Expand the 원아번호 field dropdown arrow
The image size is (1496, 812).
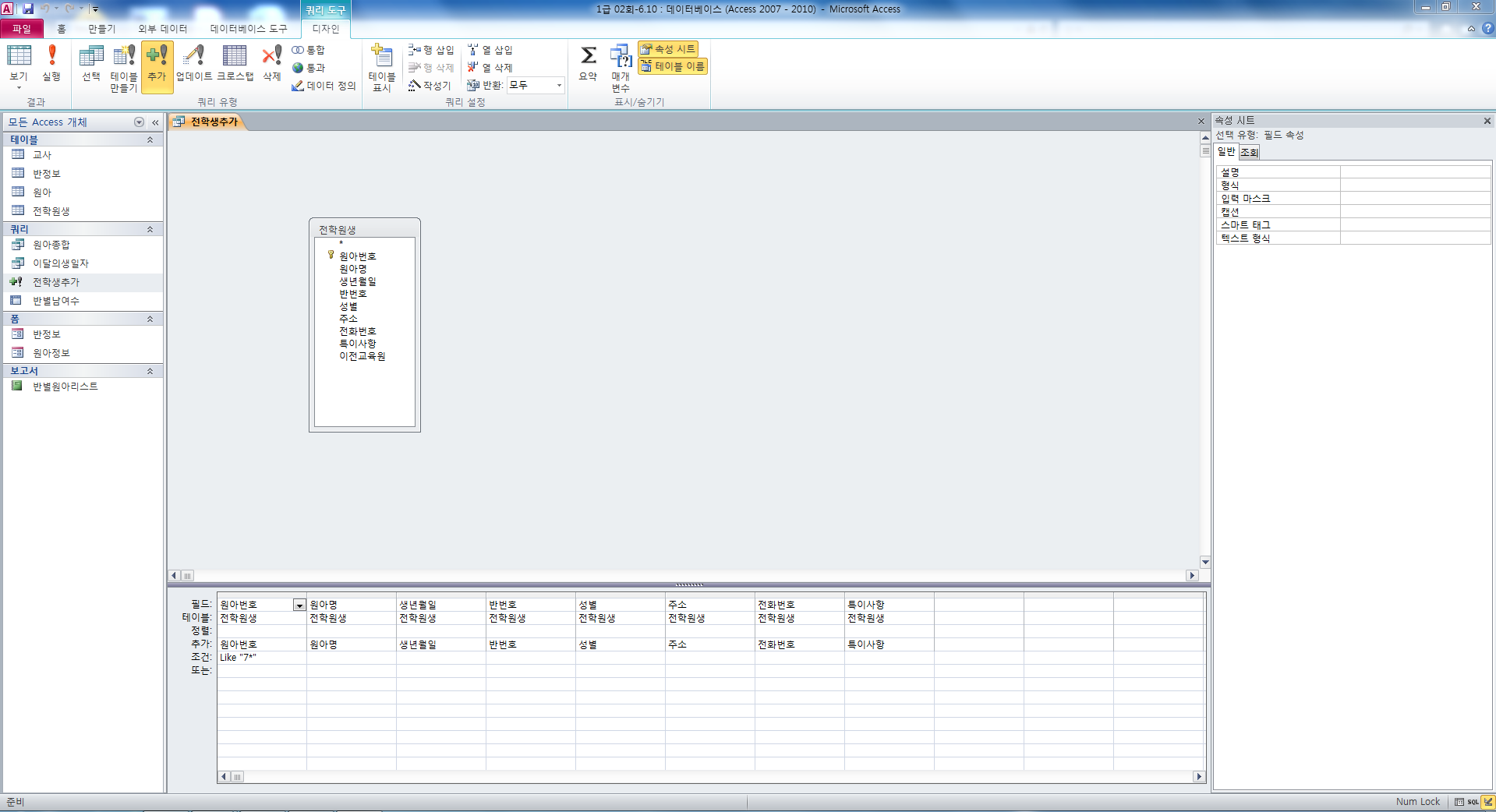click(299, 605)
